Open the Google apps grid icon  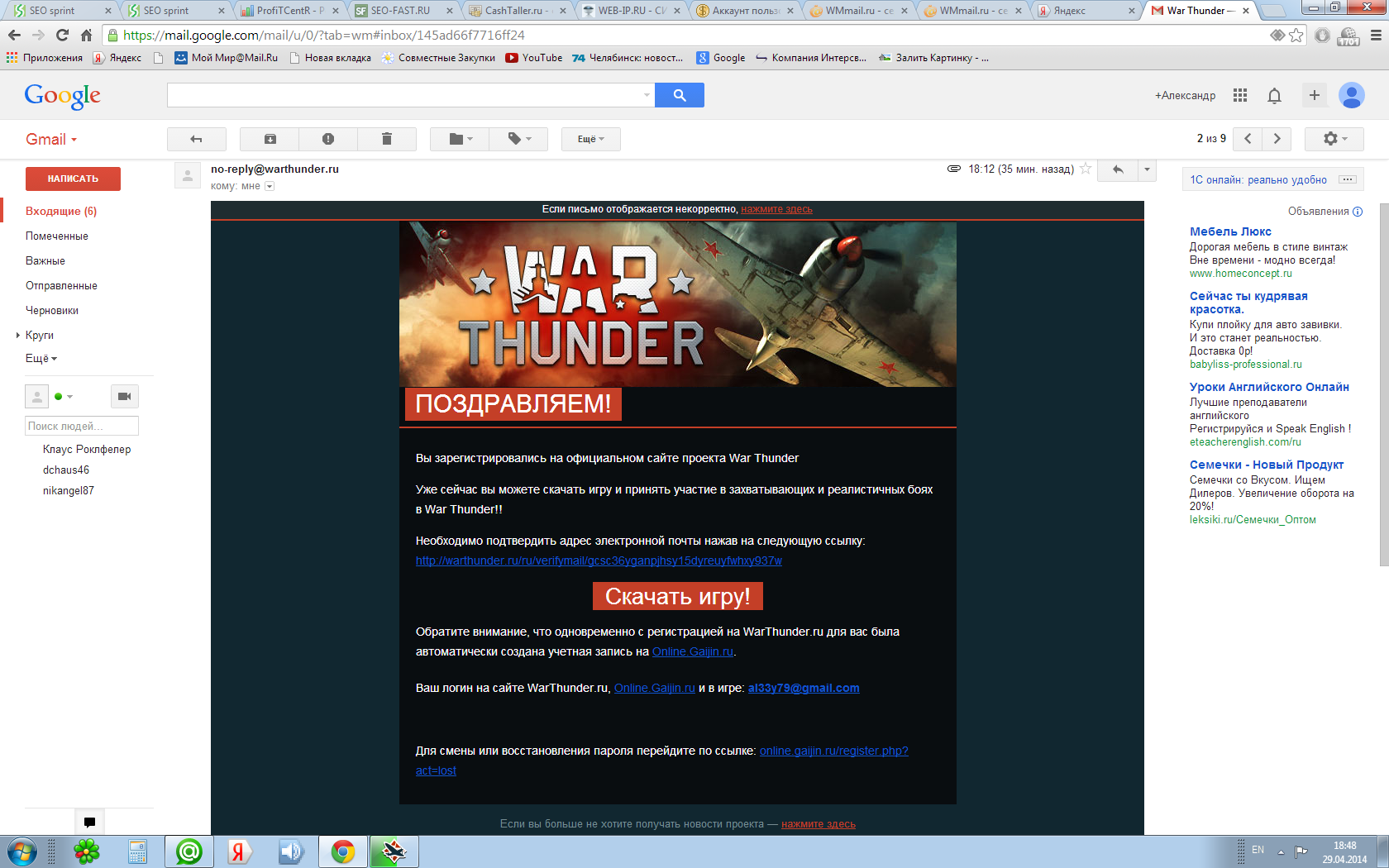(x=1240, y=95)
